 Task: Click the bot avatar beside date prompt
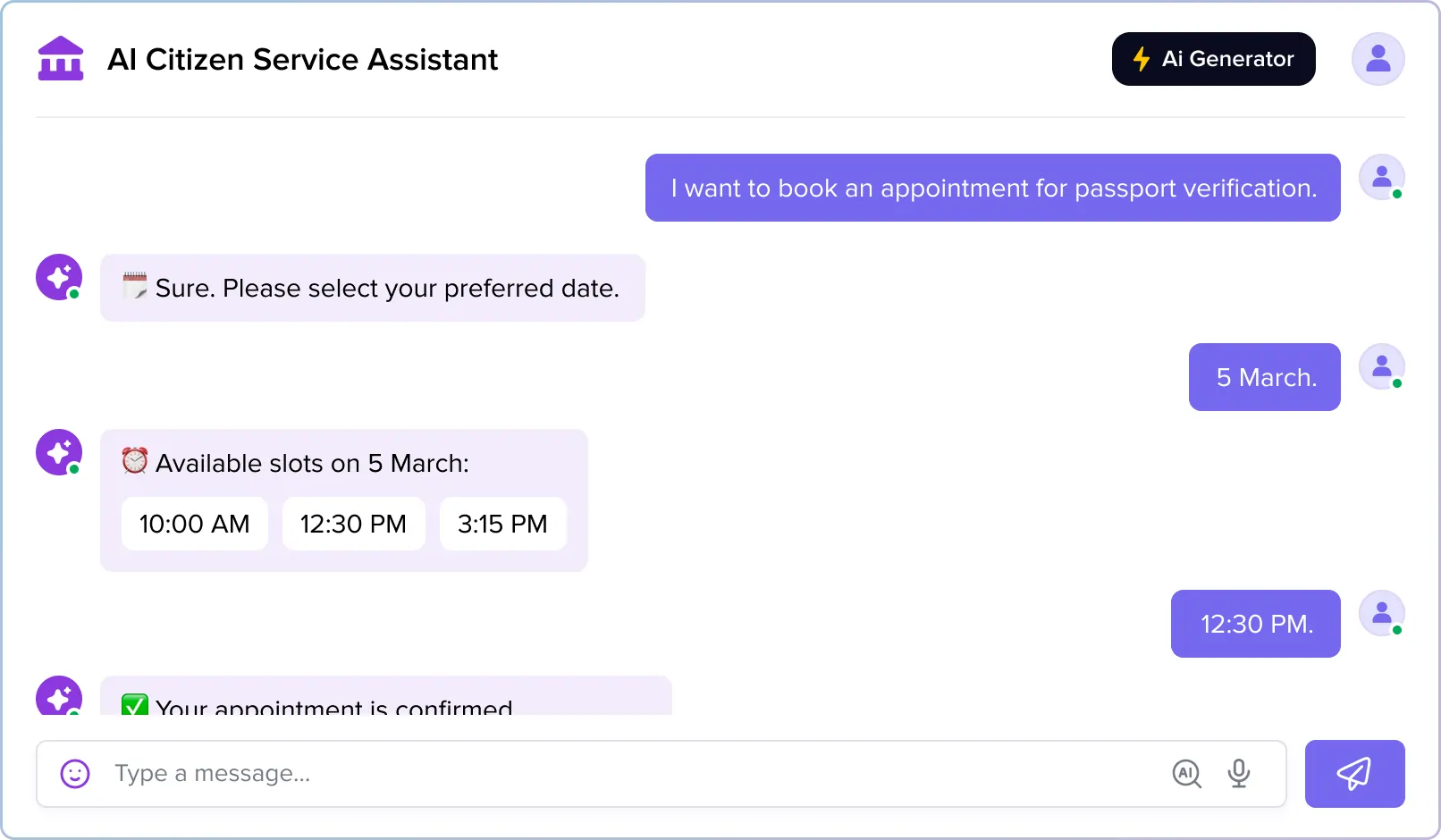[x=59, y=277]
